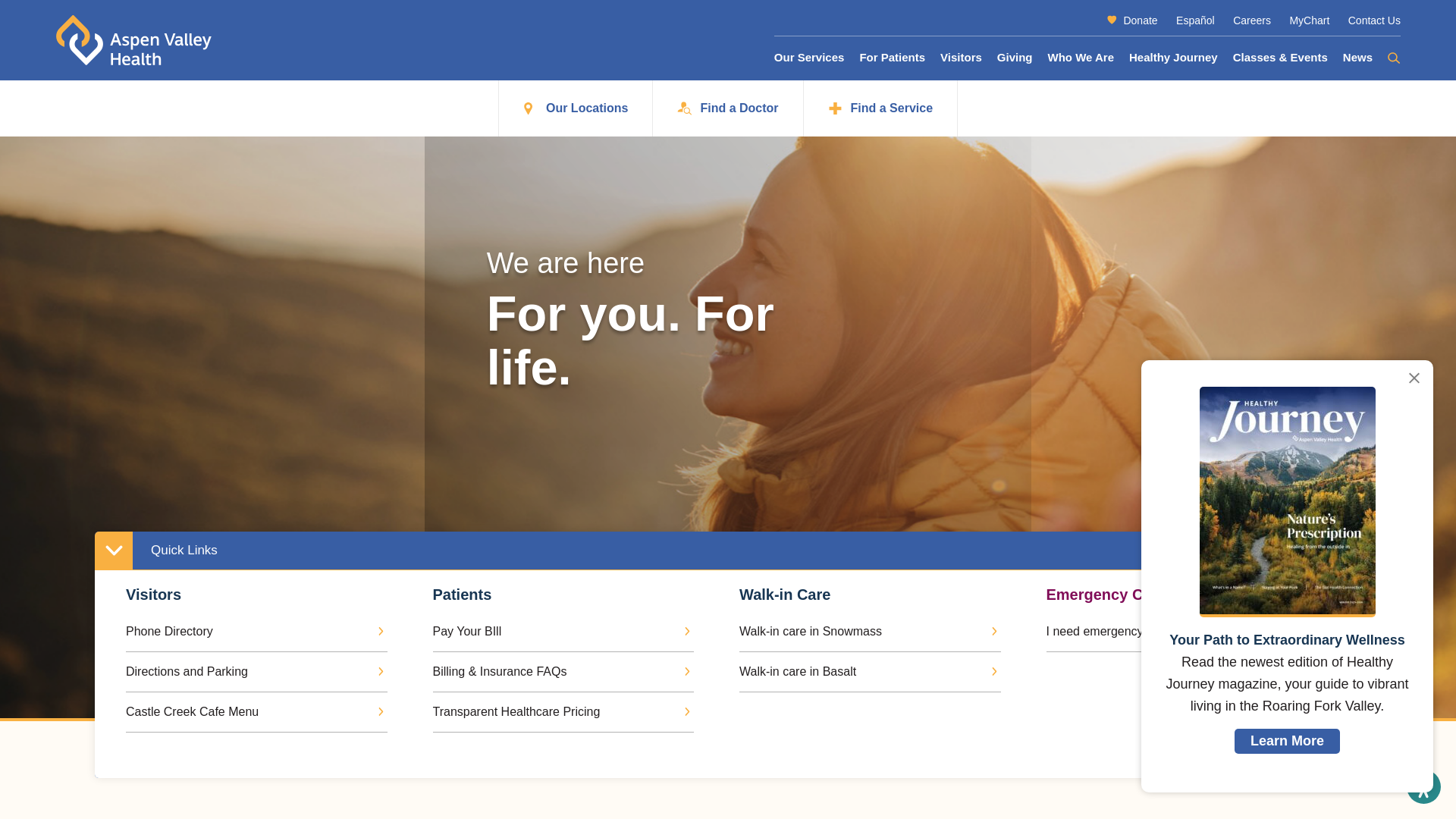
Task: Click the arrow next to Walk-in care in Snowmass
Action: (994, 632)
